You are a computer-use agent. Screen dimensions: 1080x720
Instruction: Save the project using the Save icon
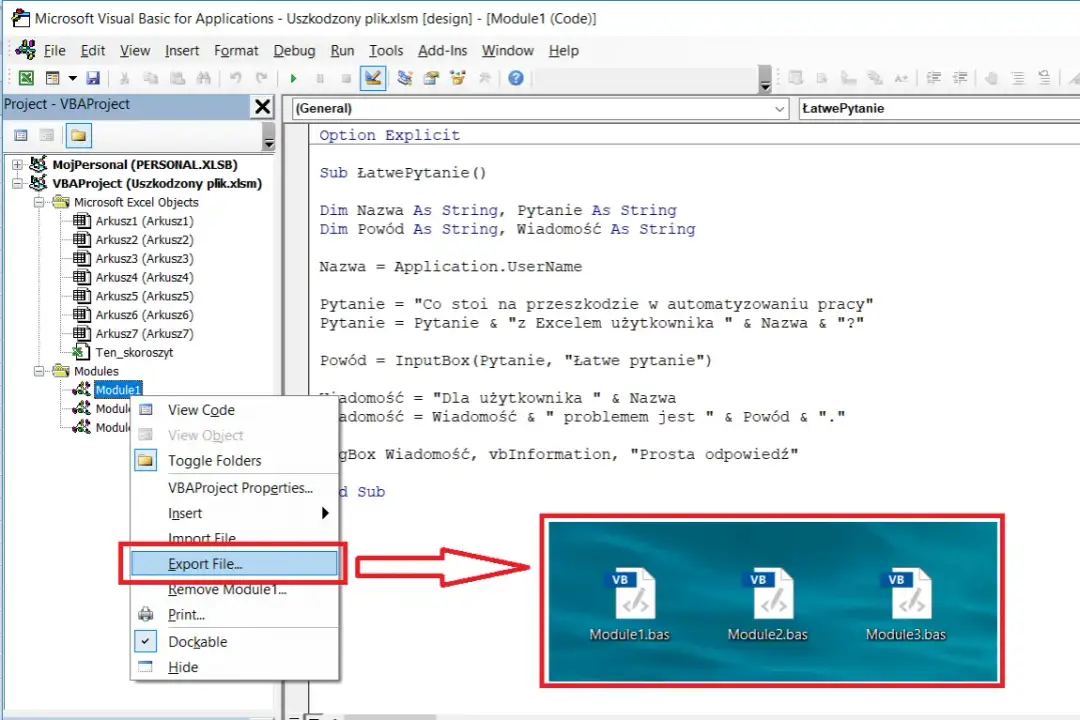coord(93,77)
